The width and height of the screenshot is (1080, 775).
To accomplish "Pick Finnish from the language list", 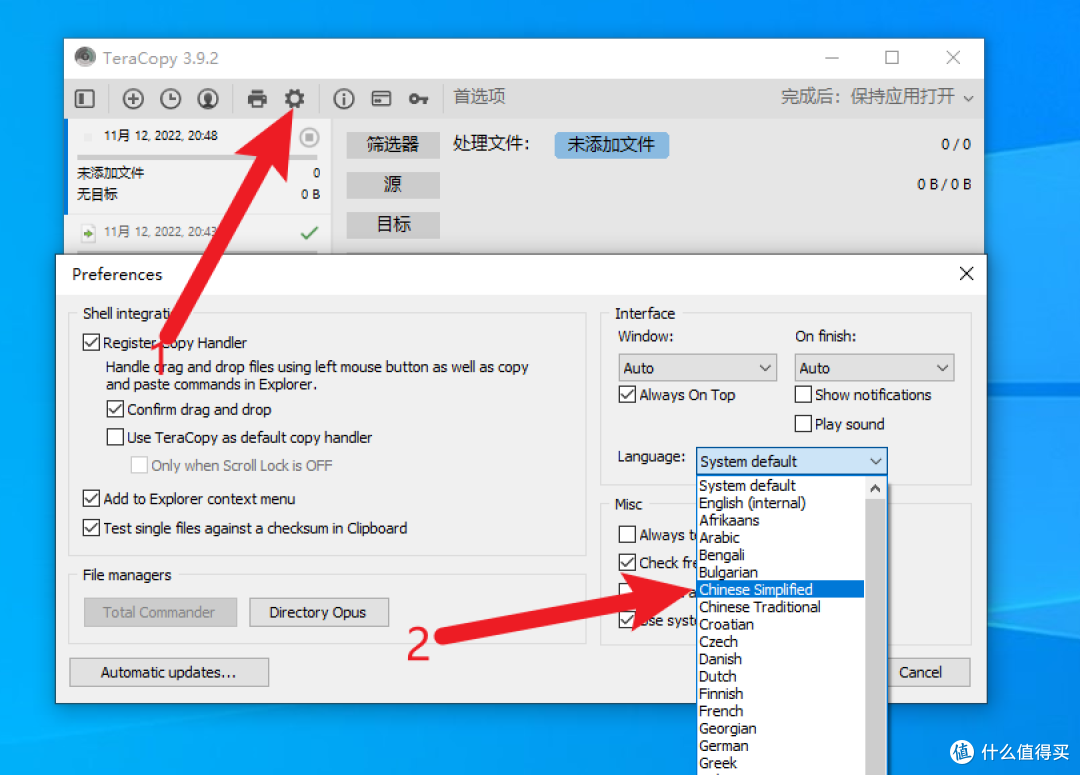I will 780,694.
